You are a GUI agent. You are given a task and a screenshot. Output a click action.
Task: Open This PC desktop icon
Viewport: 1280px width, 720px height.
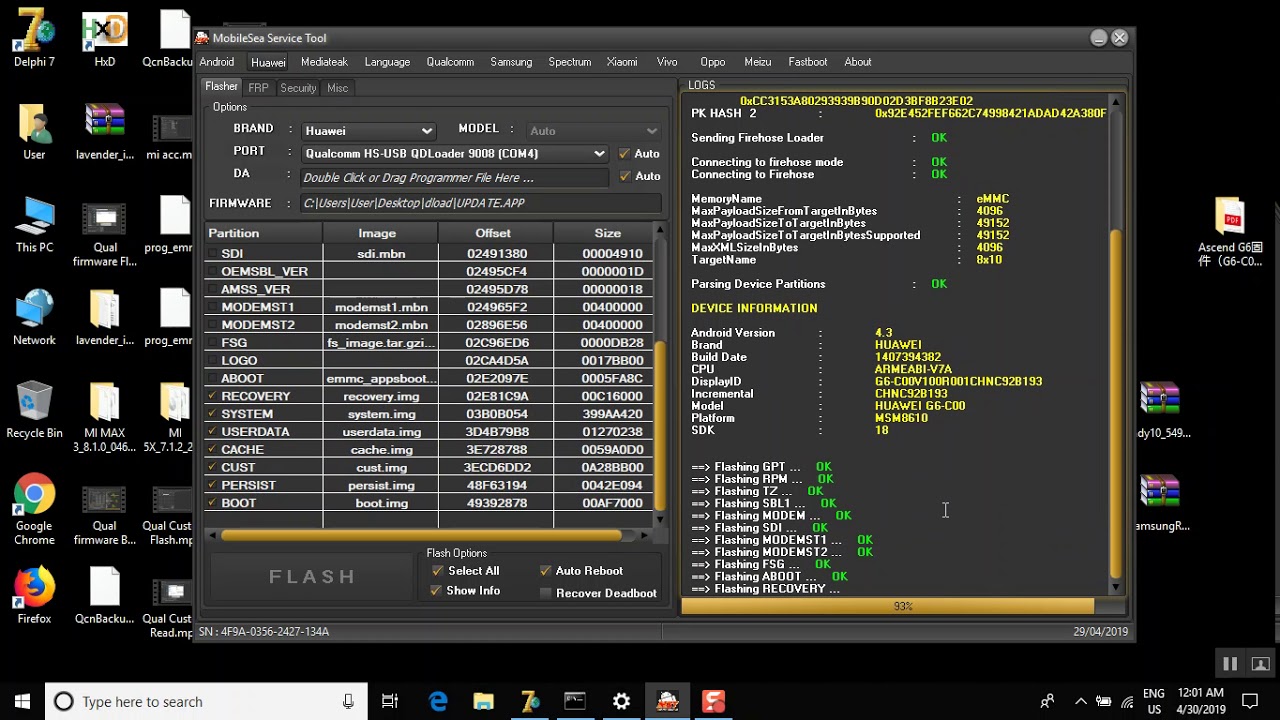pyautogui.click(x=34, y=224)
